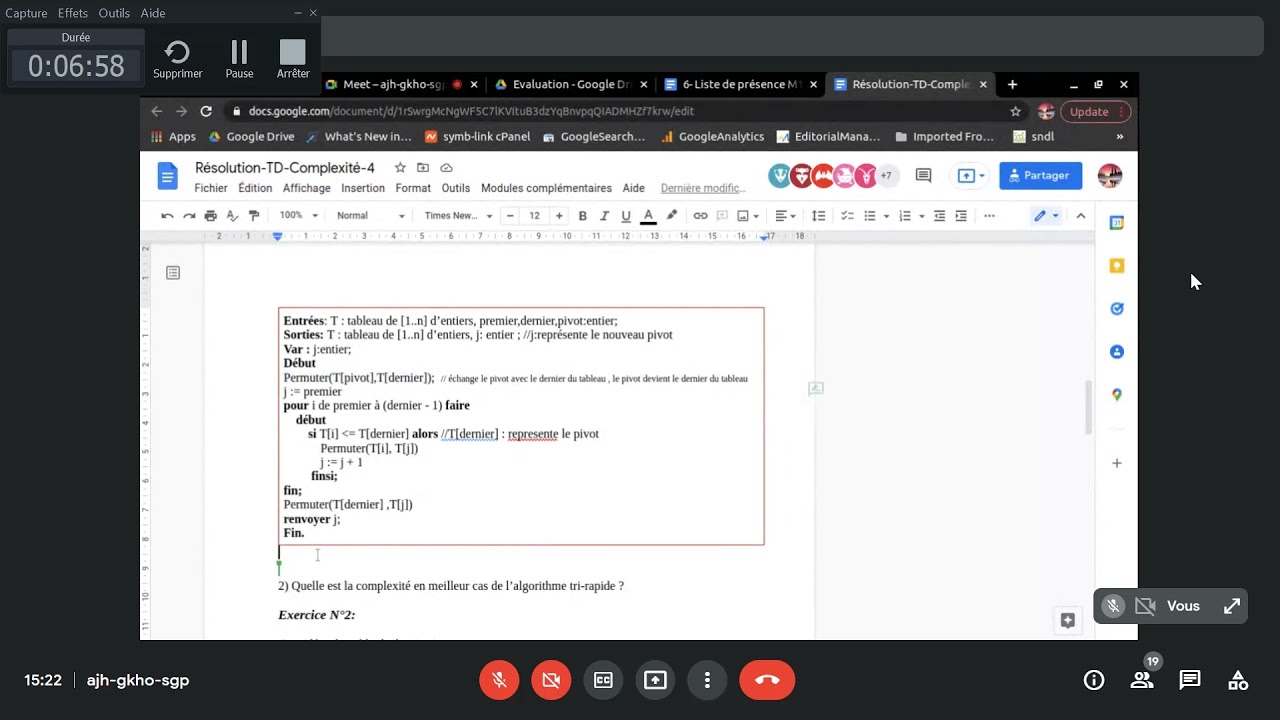Run spelling and grammar check icon
This screenshot has width=1280, height=720.
coord(232,216)
